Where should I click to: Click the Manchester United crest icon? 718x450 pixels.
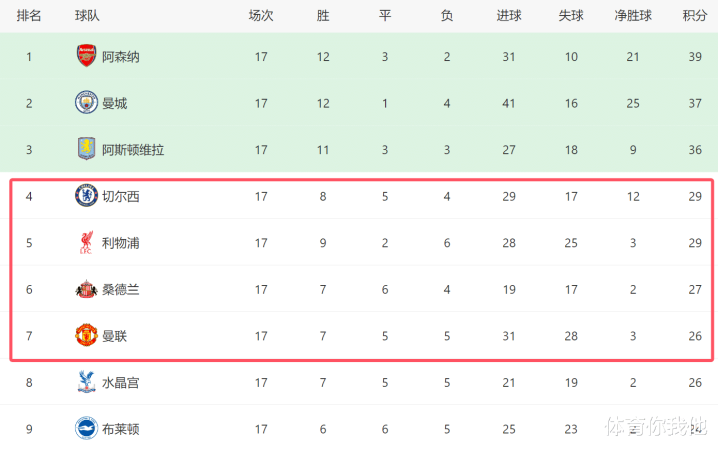coord(86,335)
